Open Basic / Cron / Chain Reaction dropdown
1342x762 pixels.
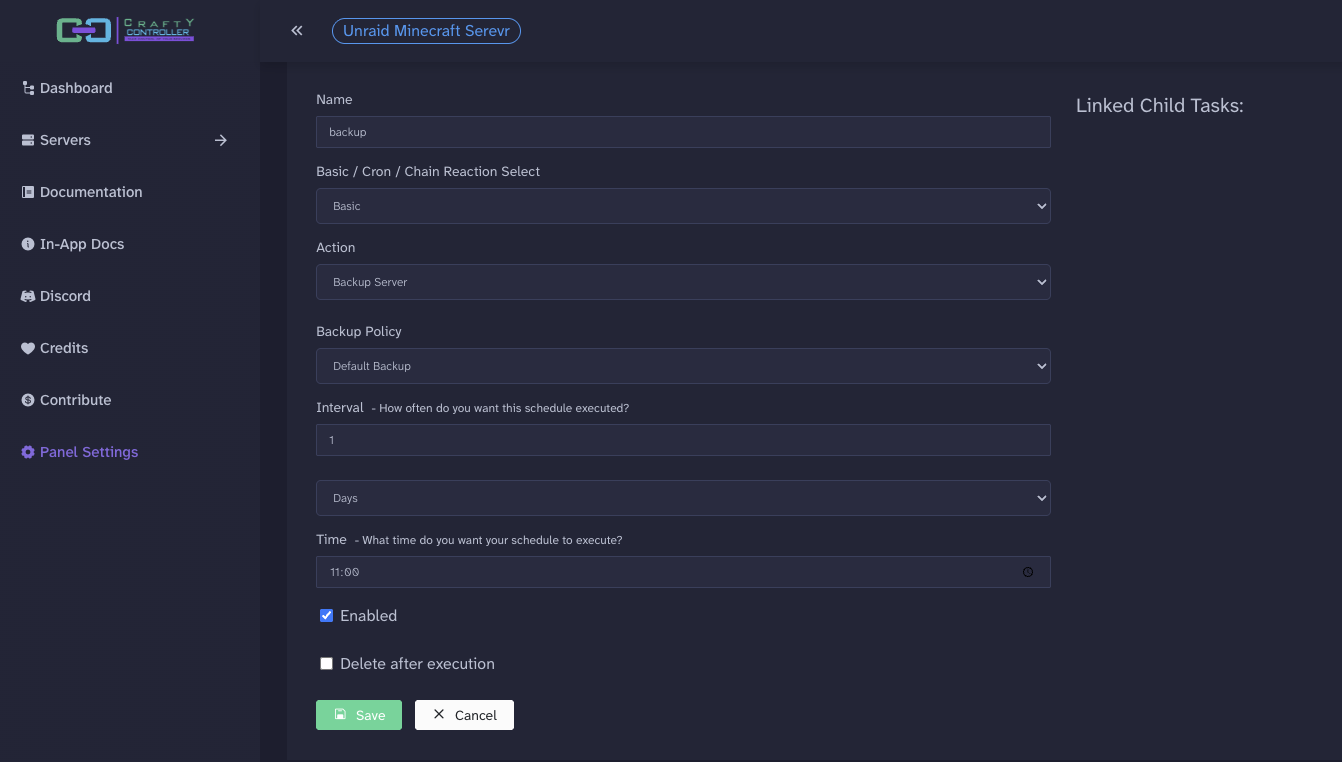click(683, 206)
